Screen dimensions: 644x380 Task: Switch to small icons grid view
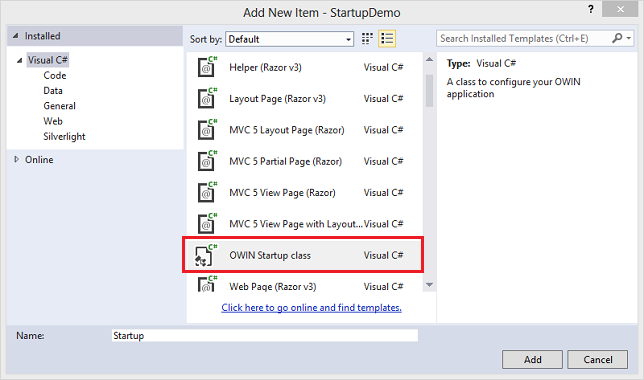point(367,39)
